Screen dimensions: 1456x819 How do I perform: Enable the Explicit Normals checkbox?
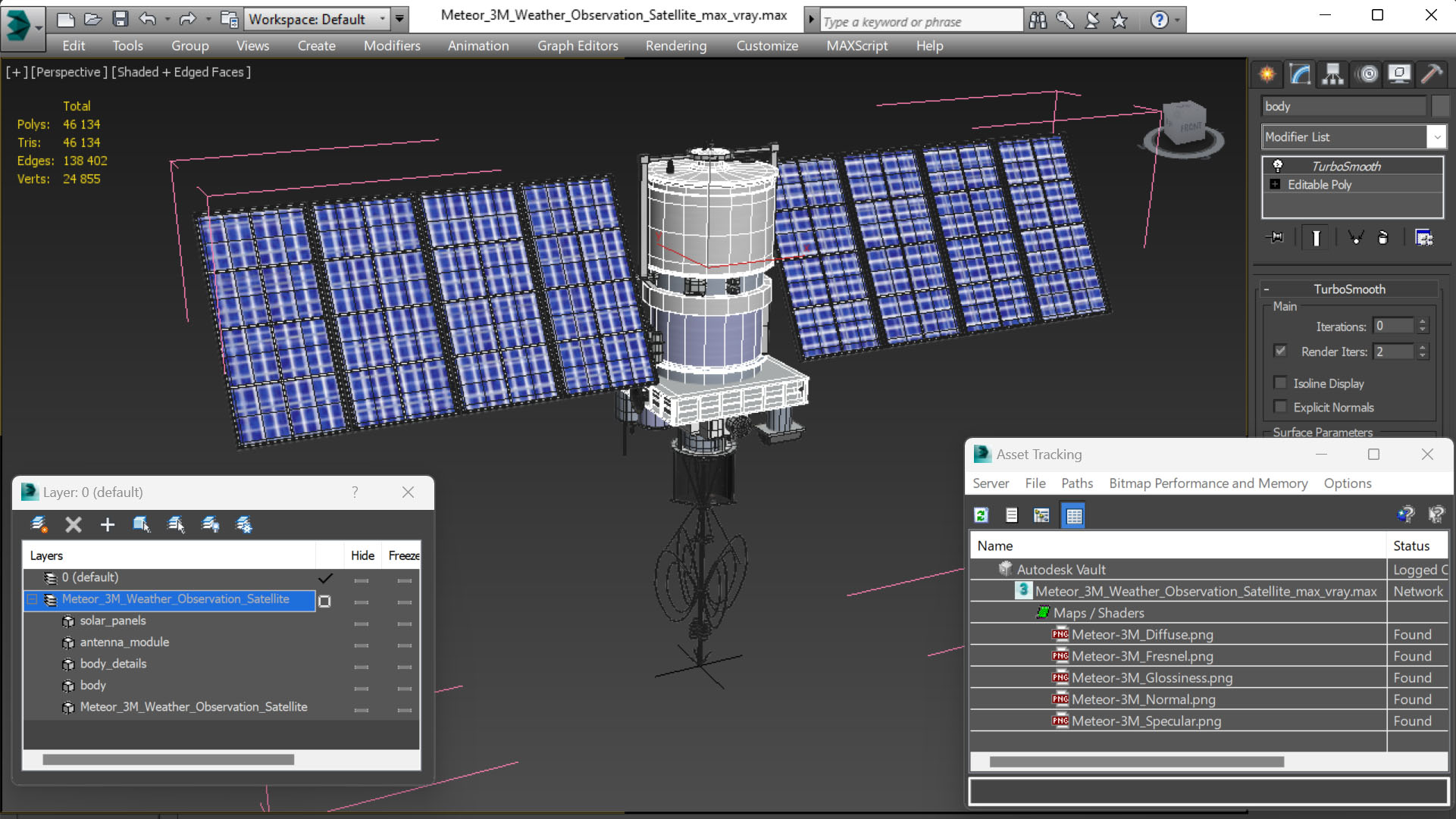(1280, 406)
